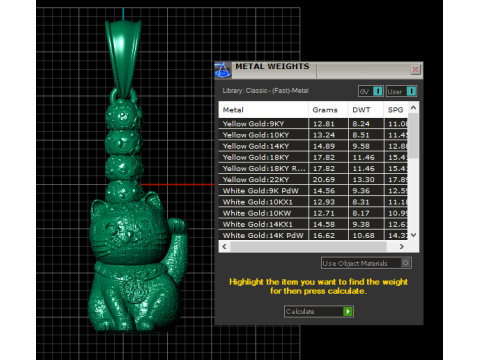Click the 8.51 DWT value
Viewport: 480px width, 360px height.
point(361,135)
